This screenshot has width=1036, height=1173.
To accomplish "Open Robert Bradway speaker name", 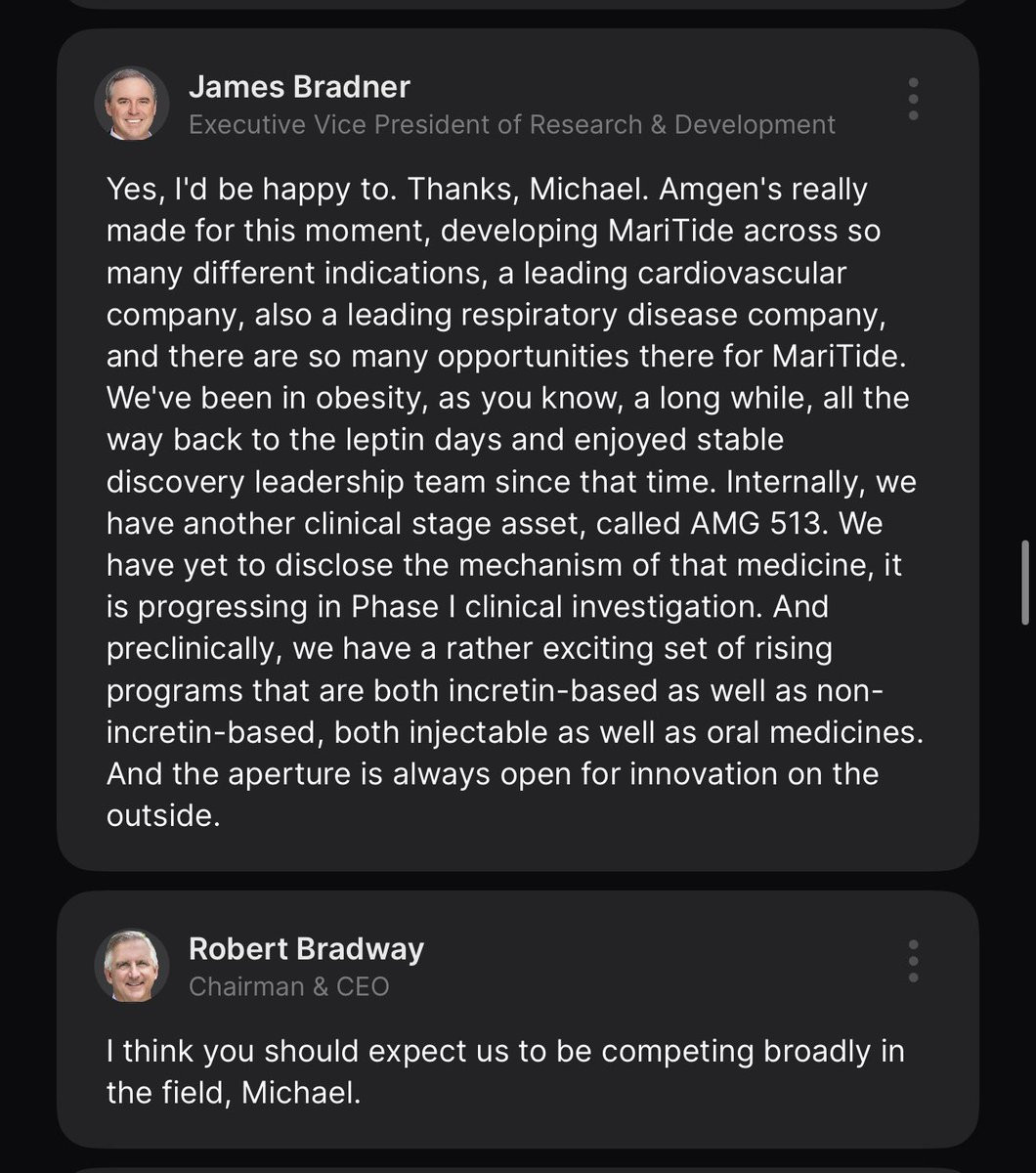I will pyautogui.click(x=306, y=948).
